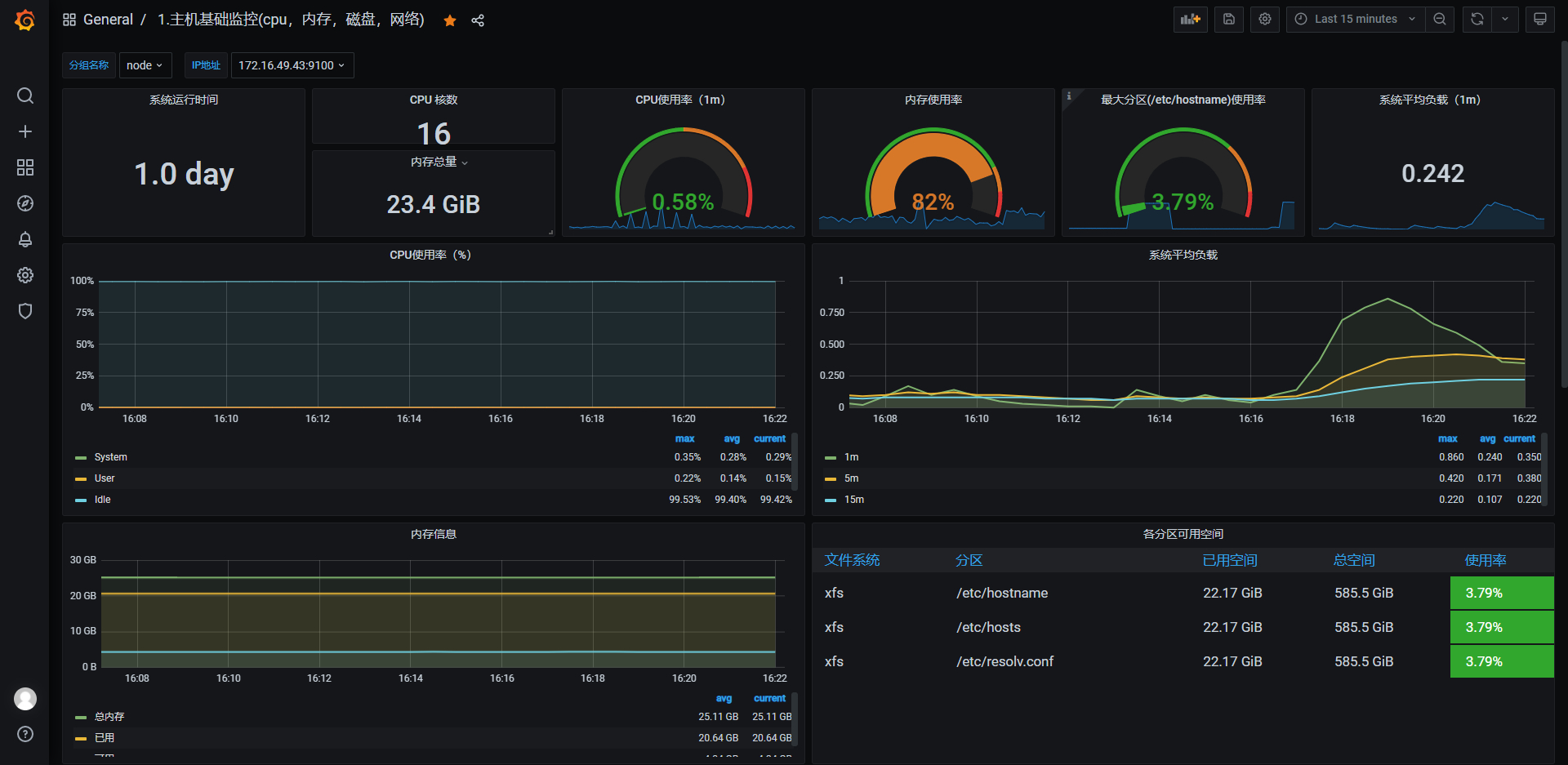Screen dimensions: 1568x765
Task: Click the page vertical scrollbar
Action: (x=1563, y=212)
